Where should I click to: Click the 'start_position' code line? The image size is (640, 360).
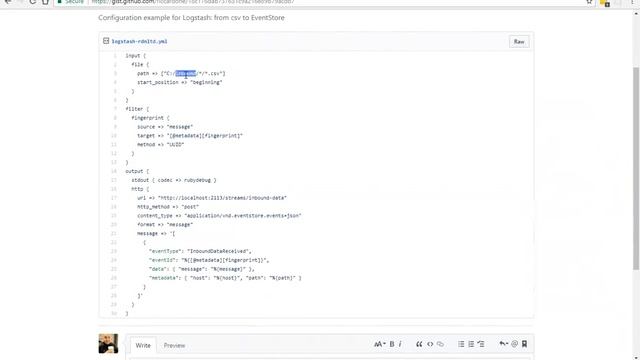pyautogui.click(x=180, y=82)
